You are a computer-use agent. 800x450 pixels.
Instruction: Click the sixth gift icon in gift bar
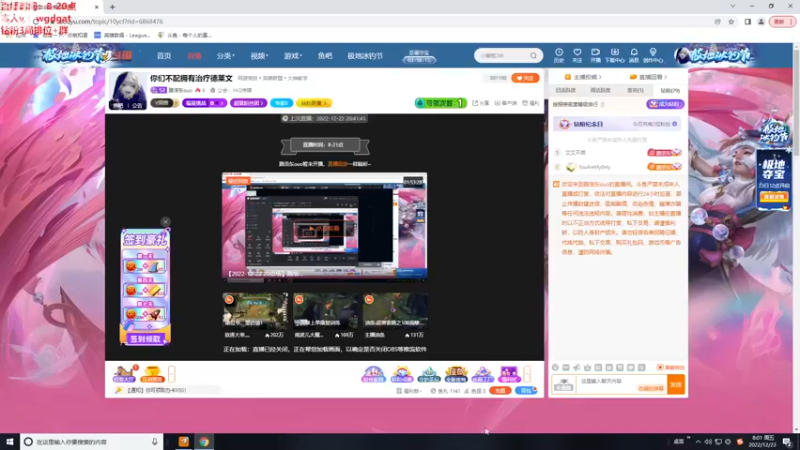[x=509, y=374]
